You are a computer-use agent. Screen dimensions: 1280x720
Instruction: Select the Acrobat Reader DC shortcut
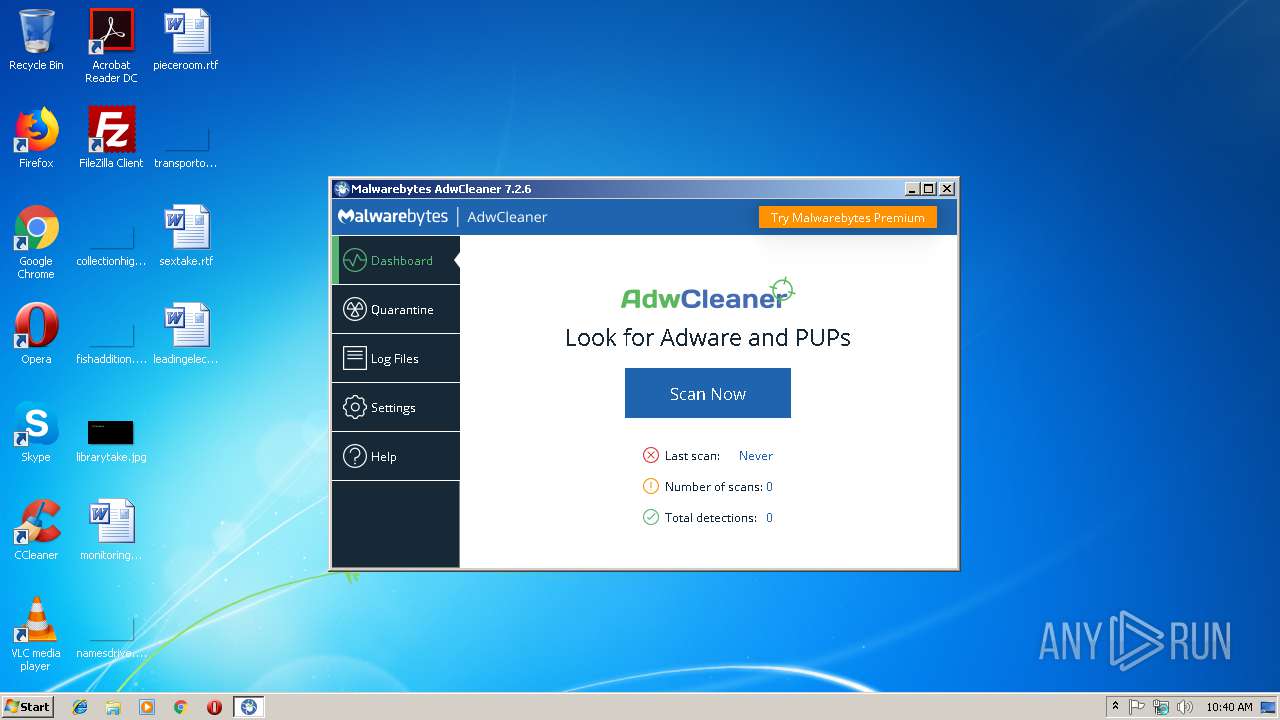point(111,46)
